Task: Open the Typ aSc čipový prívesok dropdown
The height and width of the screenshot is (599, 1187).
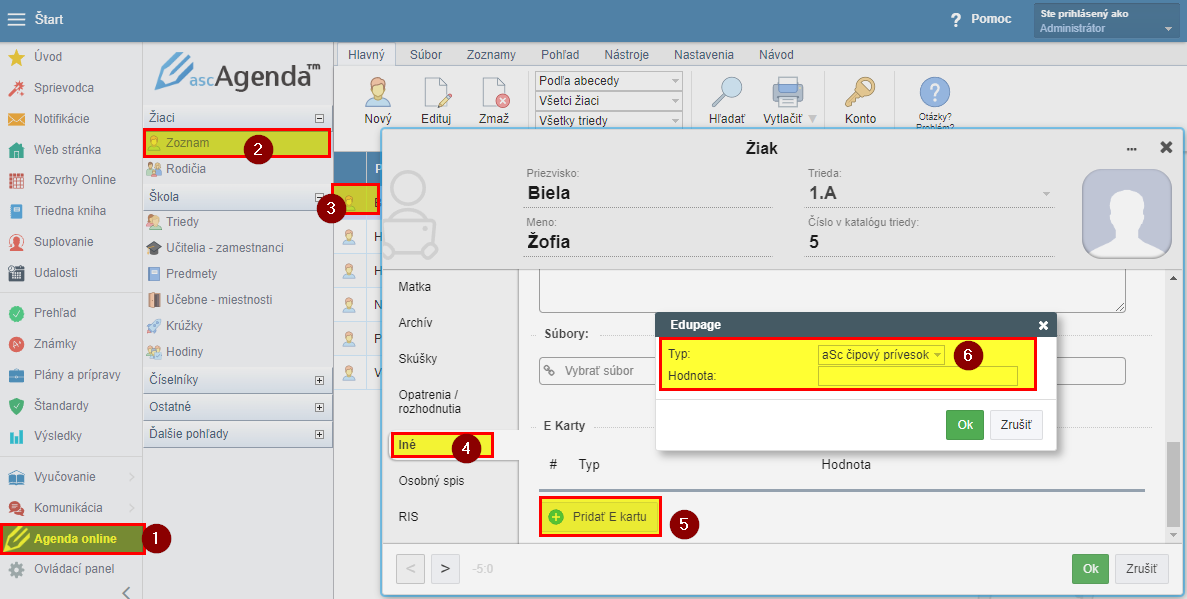Action: click(881, 354)
